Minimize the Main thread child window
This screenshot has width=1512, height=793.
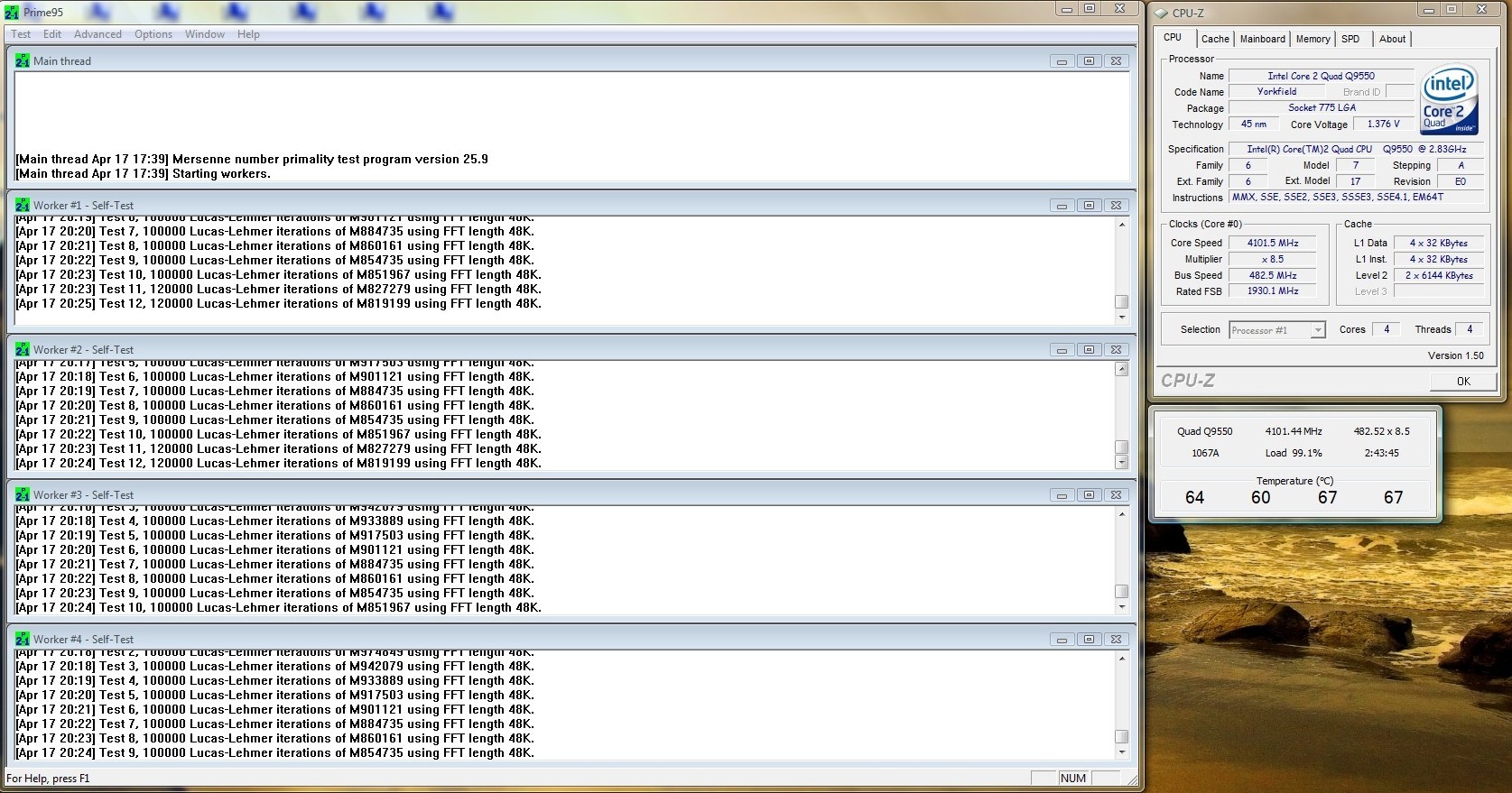1062,61
